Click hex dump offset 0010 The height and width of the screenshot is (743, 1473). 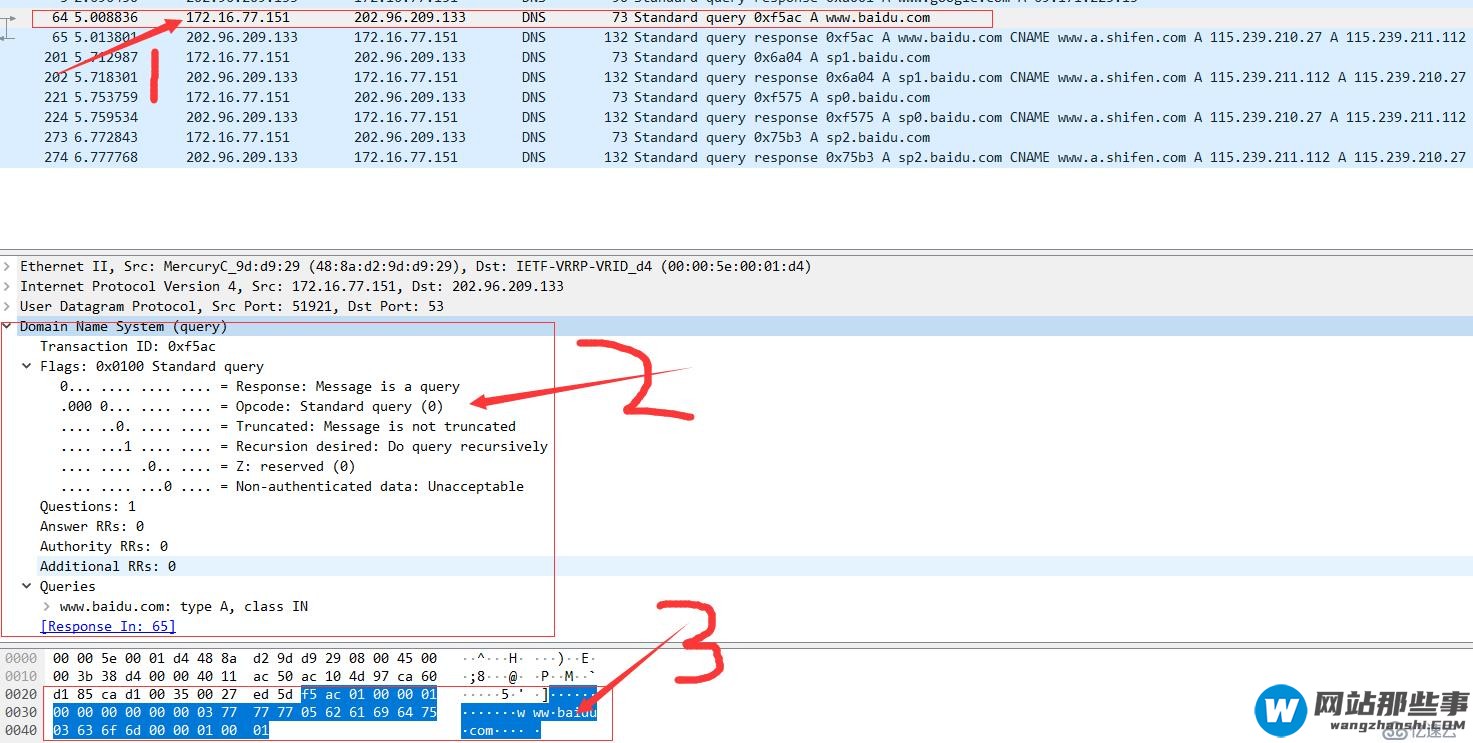point(21,676)
